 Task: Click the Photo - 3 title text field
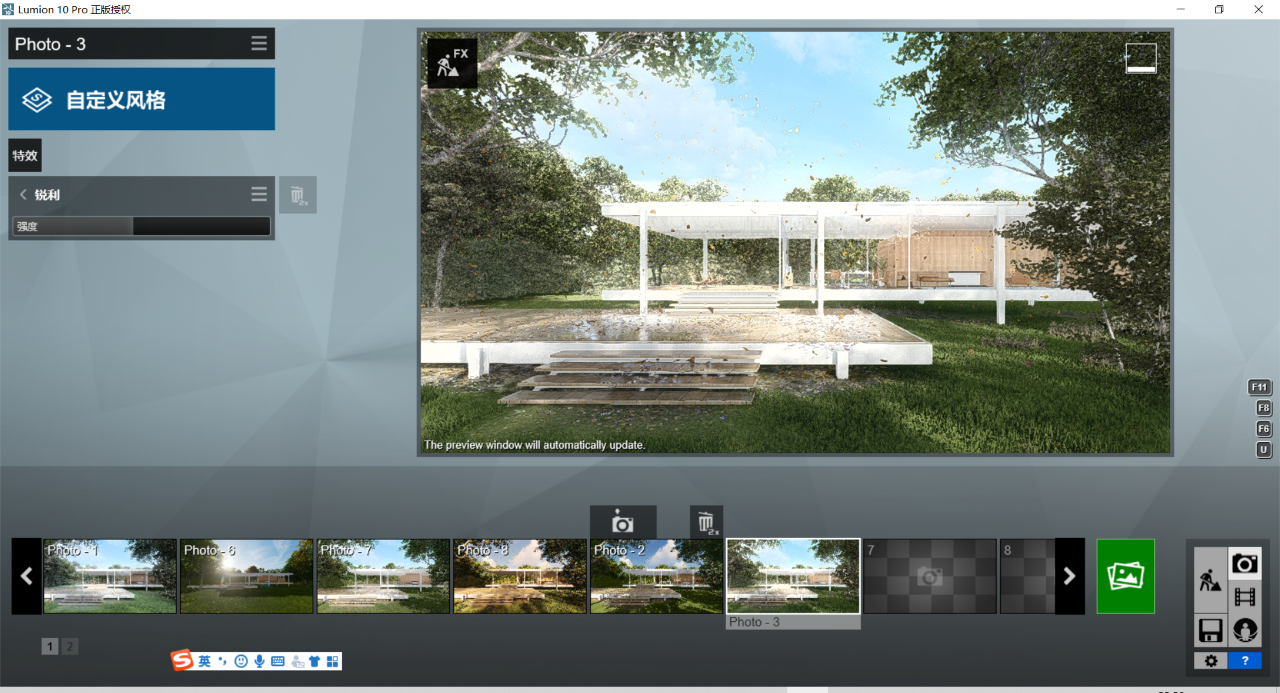(128, 44)
